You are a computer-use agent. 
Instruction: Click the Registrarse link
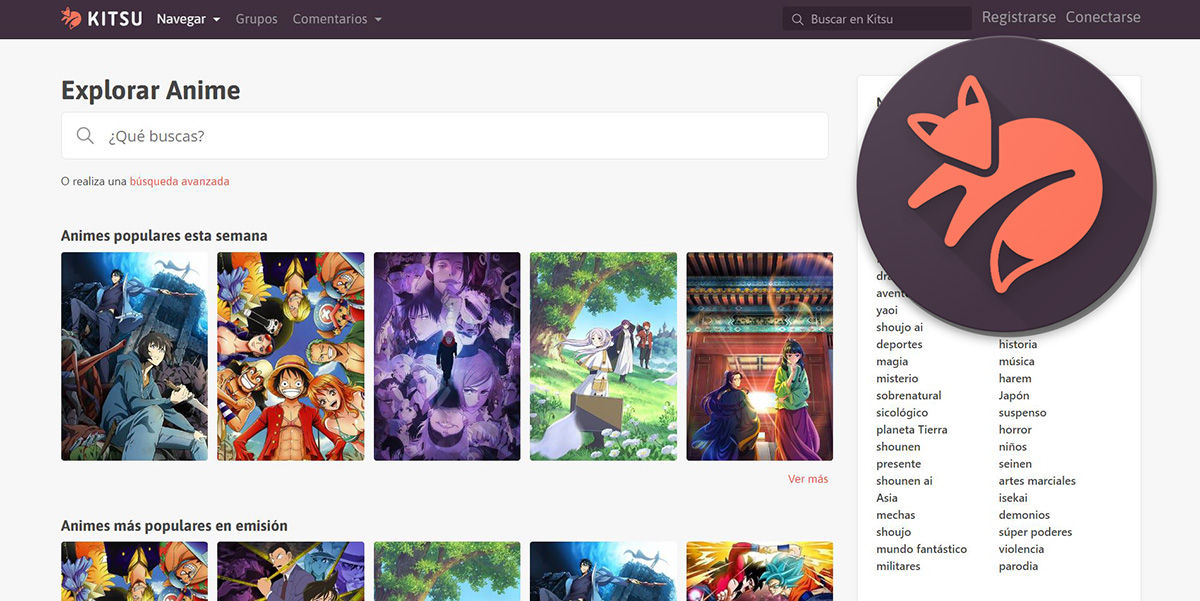point(1019,18)
